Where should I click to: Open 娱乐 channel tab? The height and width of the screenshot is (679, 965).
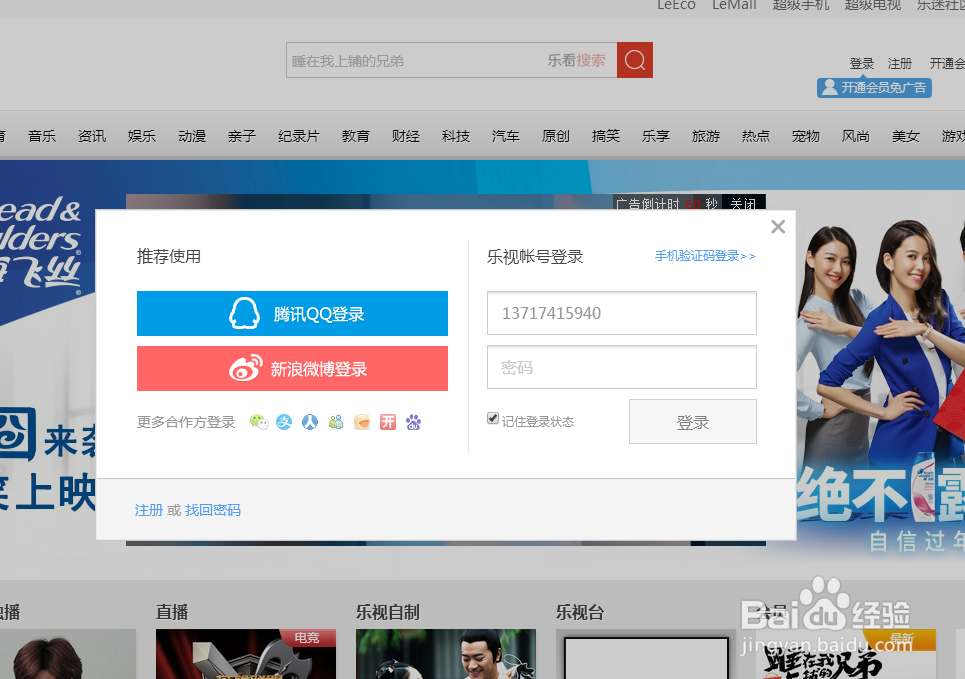coord(142,136)
